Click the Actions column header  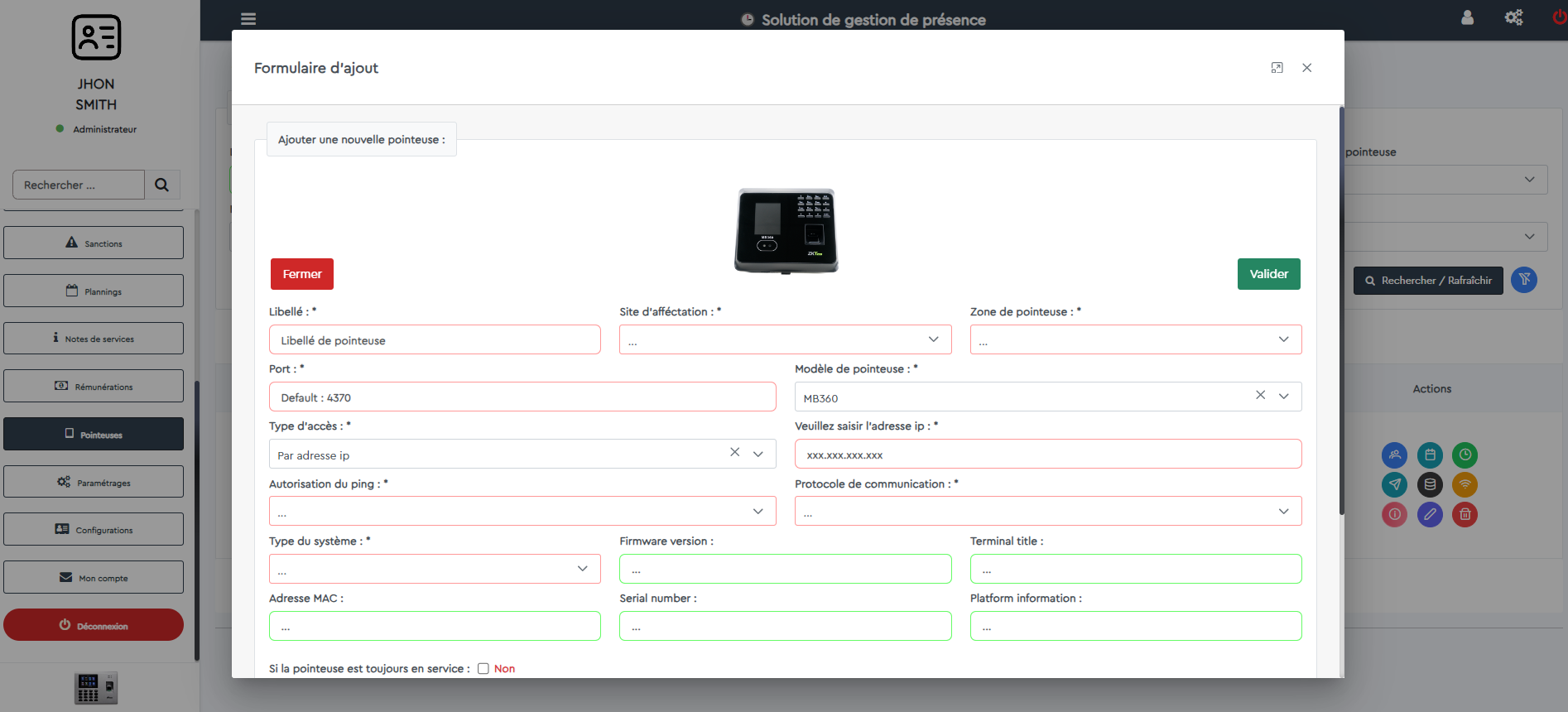[x=1431, y=388]
